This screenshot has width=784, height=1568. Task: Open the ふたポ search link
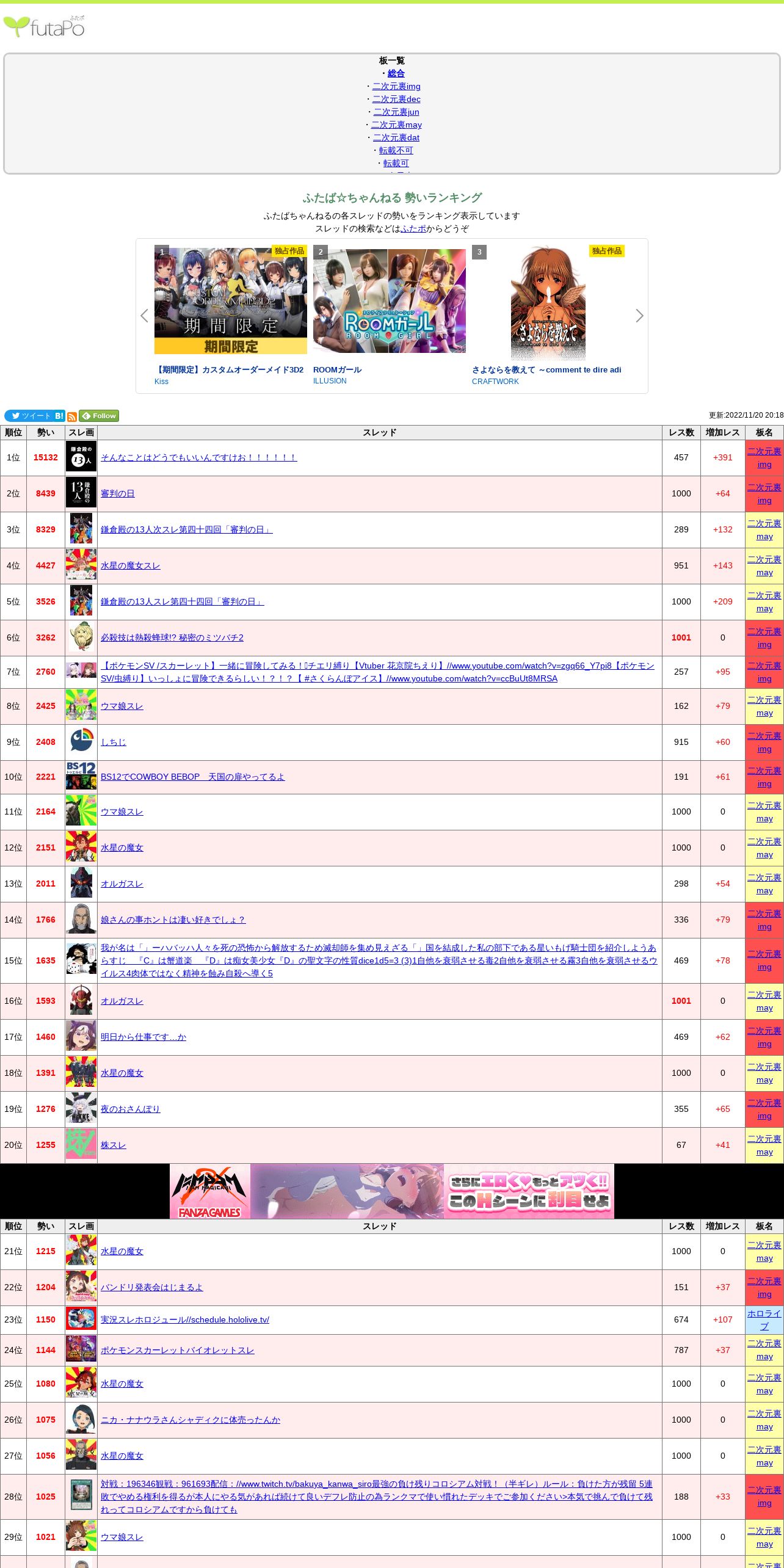413,228
